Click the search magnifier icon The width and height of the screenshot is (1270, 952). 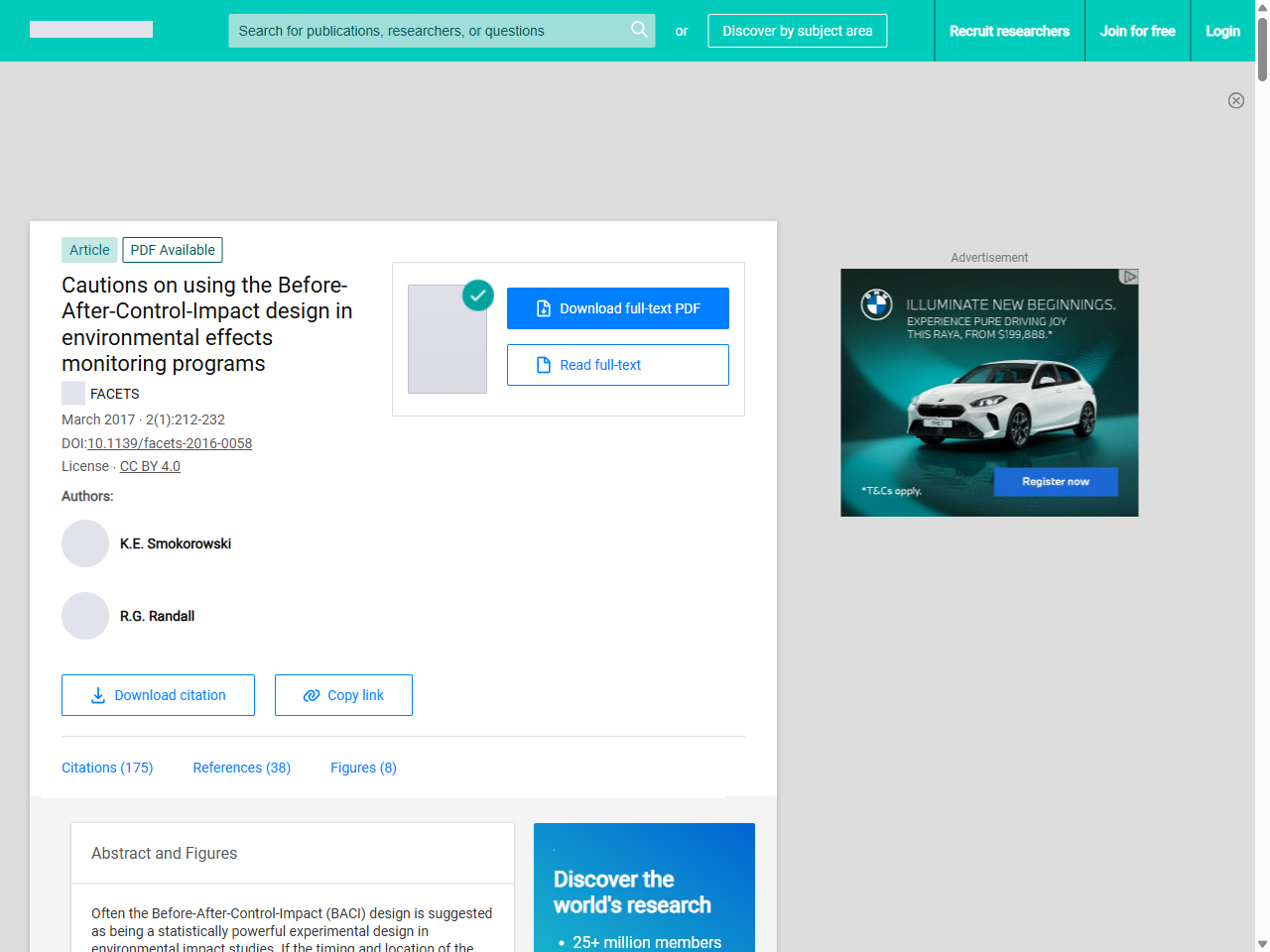[639, 31]
